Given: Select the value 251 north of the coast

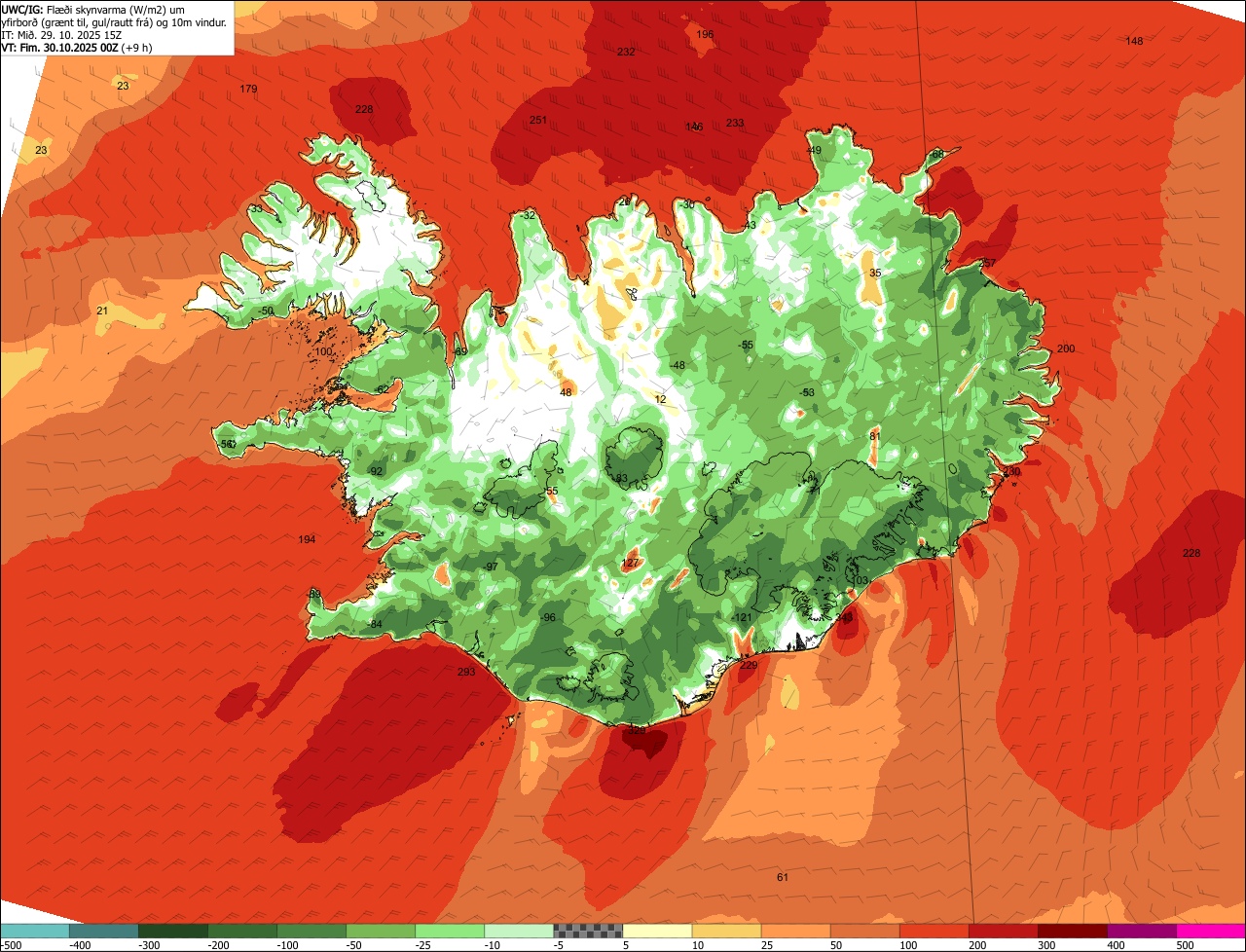Looking at the screenshot, I should click(537, 121).
